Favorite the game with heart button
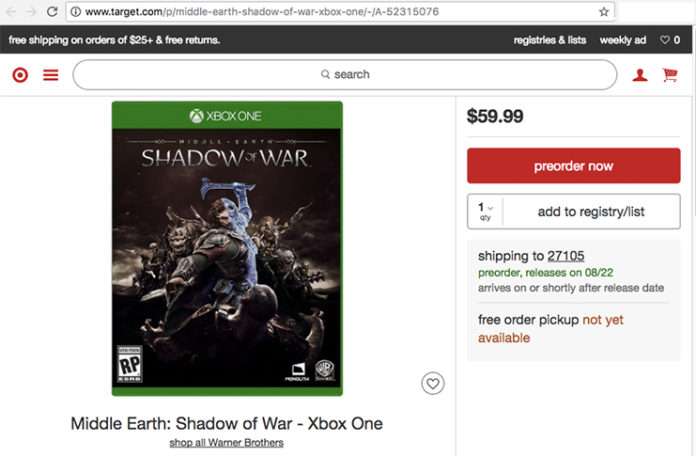Image resolution: width=696 pixels, height=456 pixels. click(x=432, y=383)
